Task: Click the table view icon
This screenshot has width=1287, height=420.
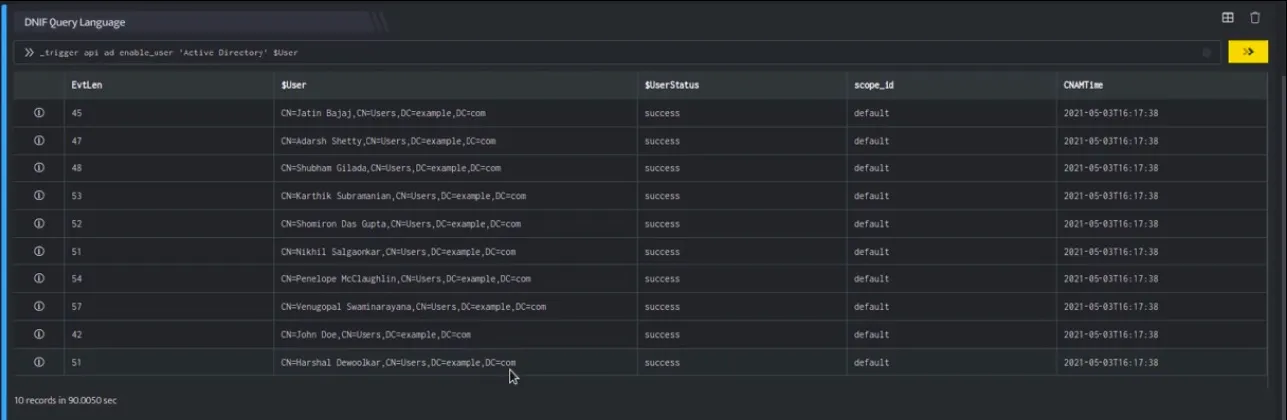Action: 1228,18
